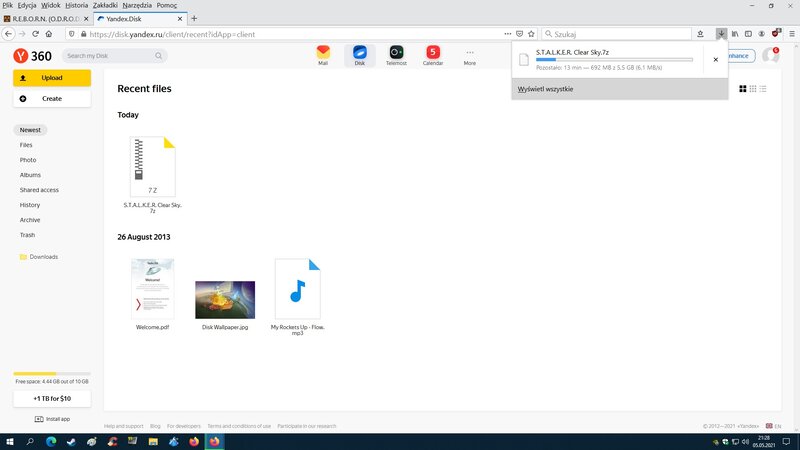Viewport: 800px width, 450px height.
Task: Switch to list view
Action: (763, 89)
